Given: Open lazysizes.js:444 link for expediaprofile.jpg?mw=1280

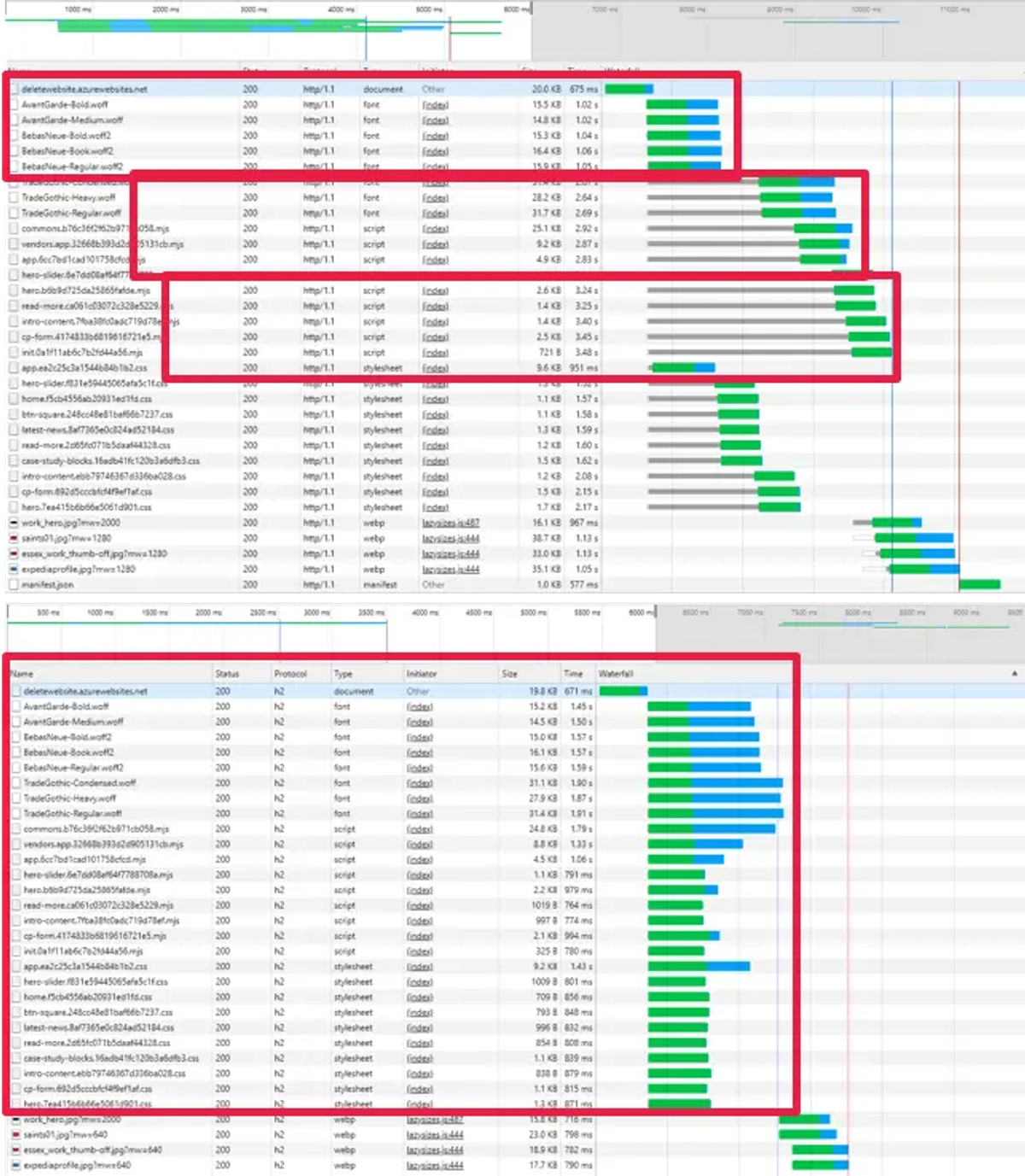Looking at the screenshot, I should 450,569.
